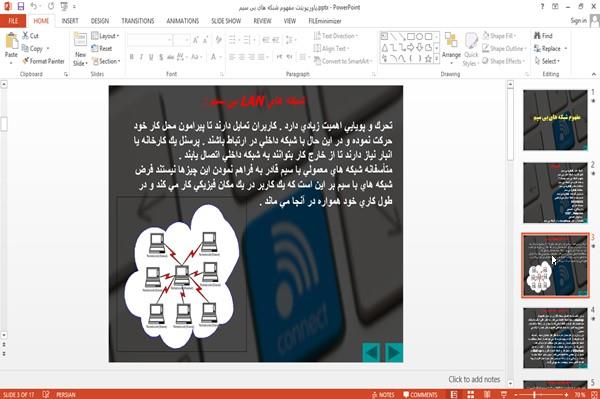The image size is (600, 399).
Task: Click zoom percentage 70% button
Action: coord(579,395)
